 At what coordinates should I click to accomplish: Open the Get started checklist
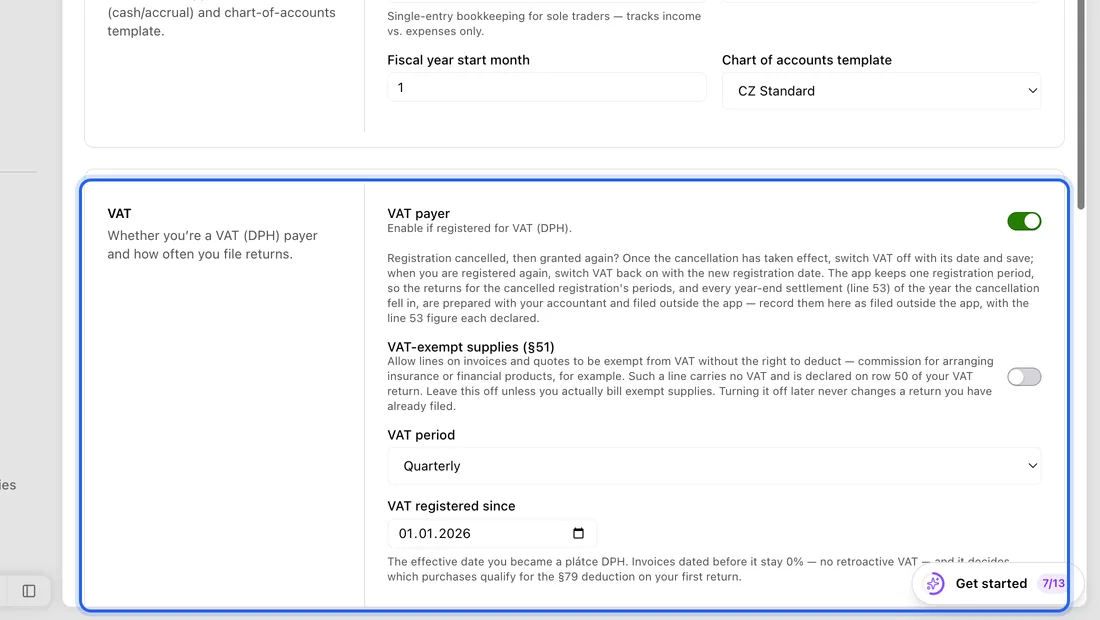point(998,584)
